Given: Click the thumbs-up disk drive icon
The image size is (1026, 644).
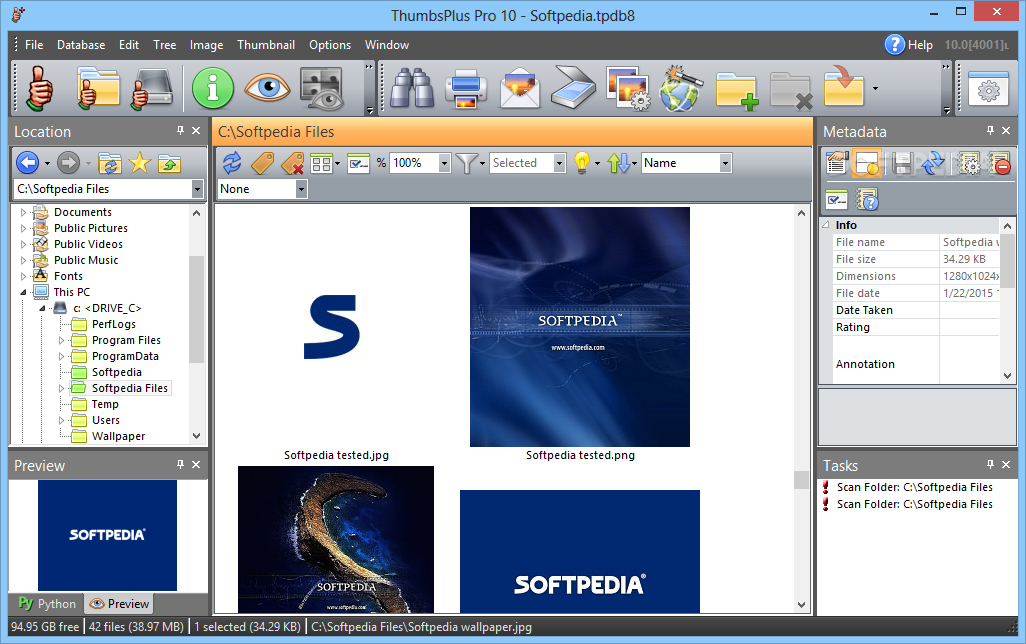Looking at the screenshot, I should [152, 88].
